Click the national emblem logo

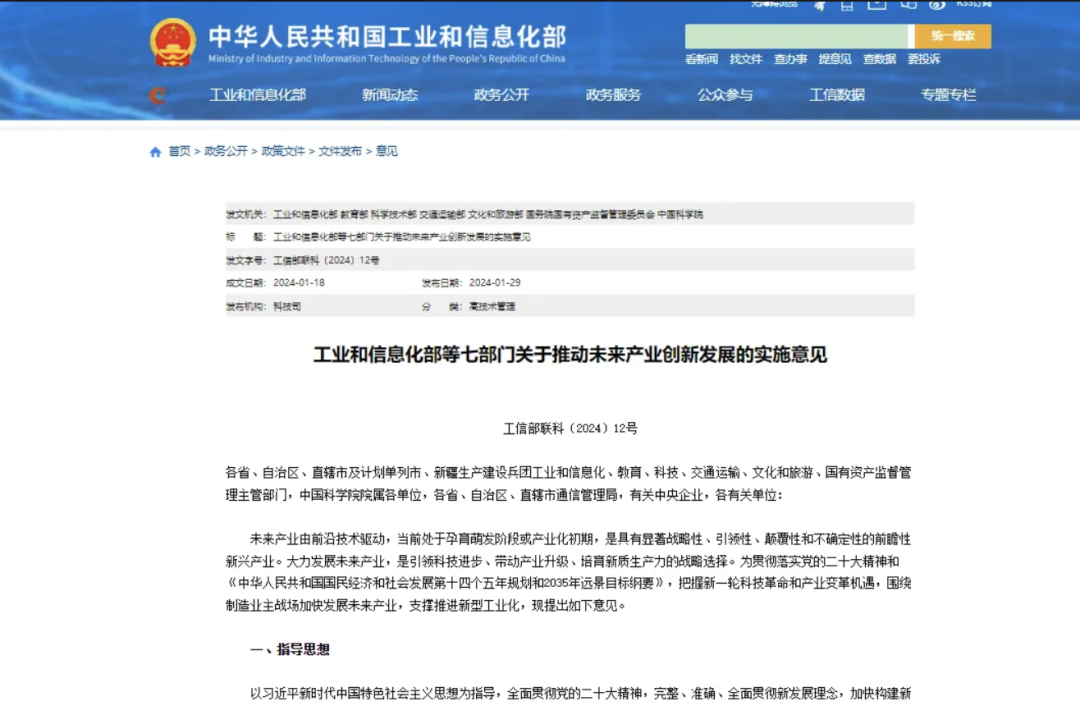[x=173, y=43]
